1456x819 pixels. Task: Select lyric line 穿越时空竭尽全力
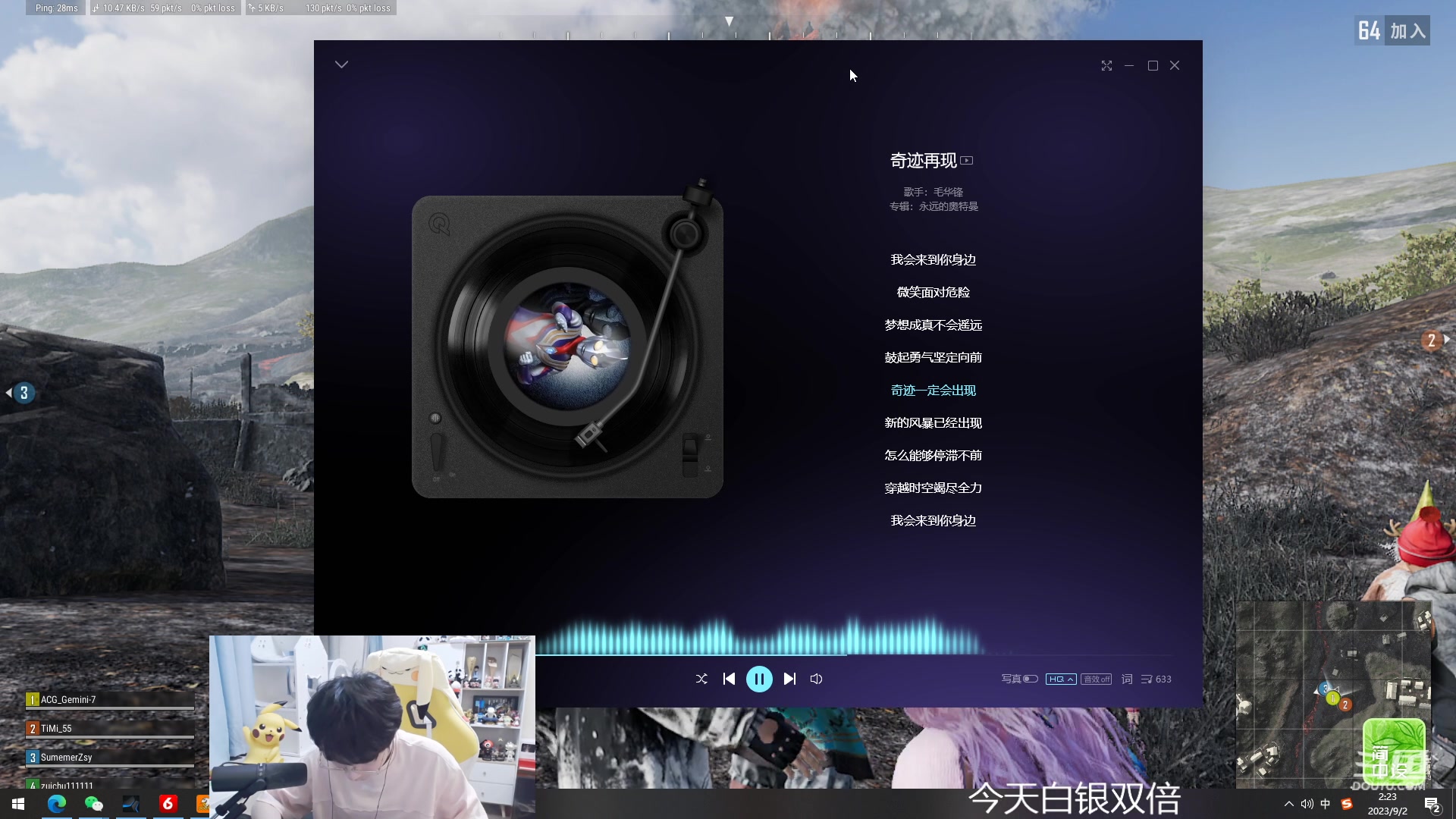[933, 488]
